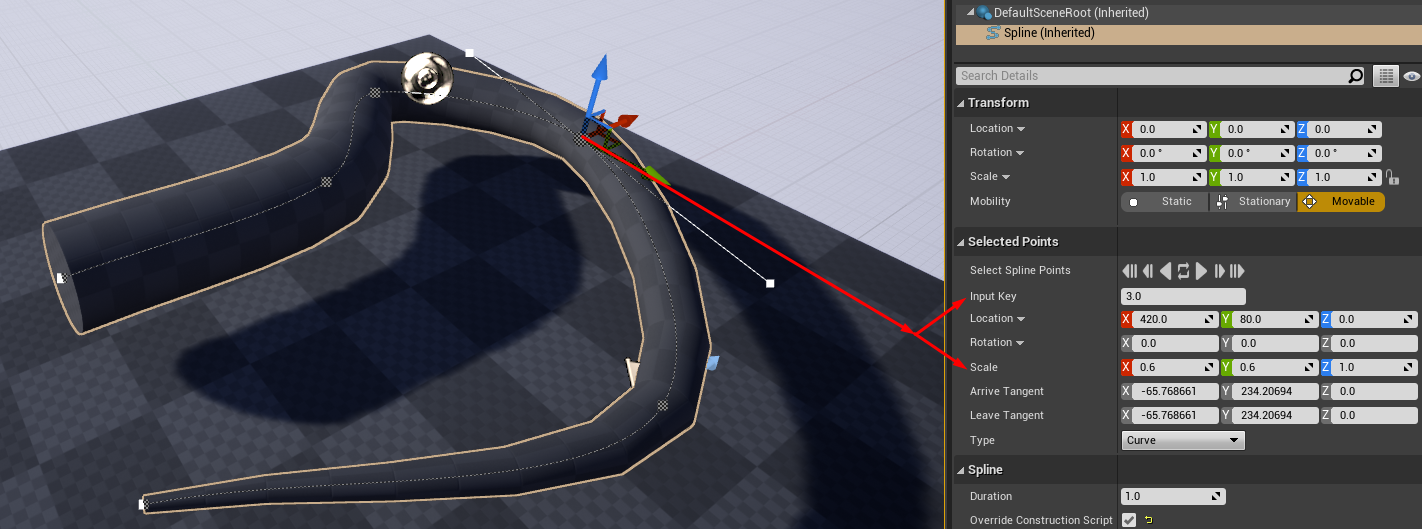Image resolution: width=1422 pixels, height=529 pixels.
Task: Edit spline point Rotation X field
Action: 1175,343
